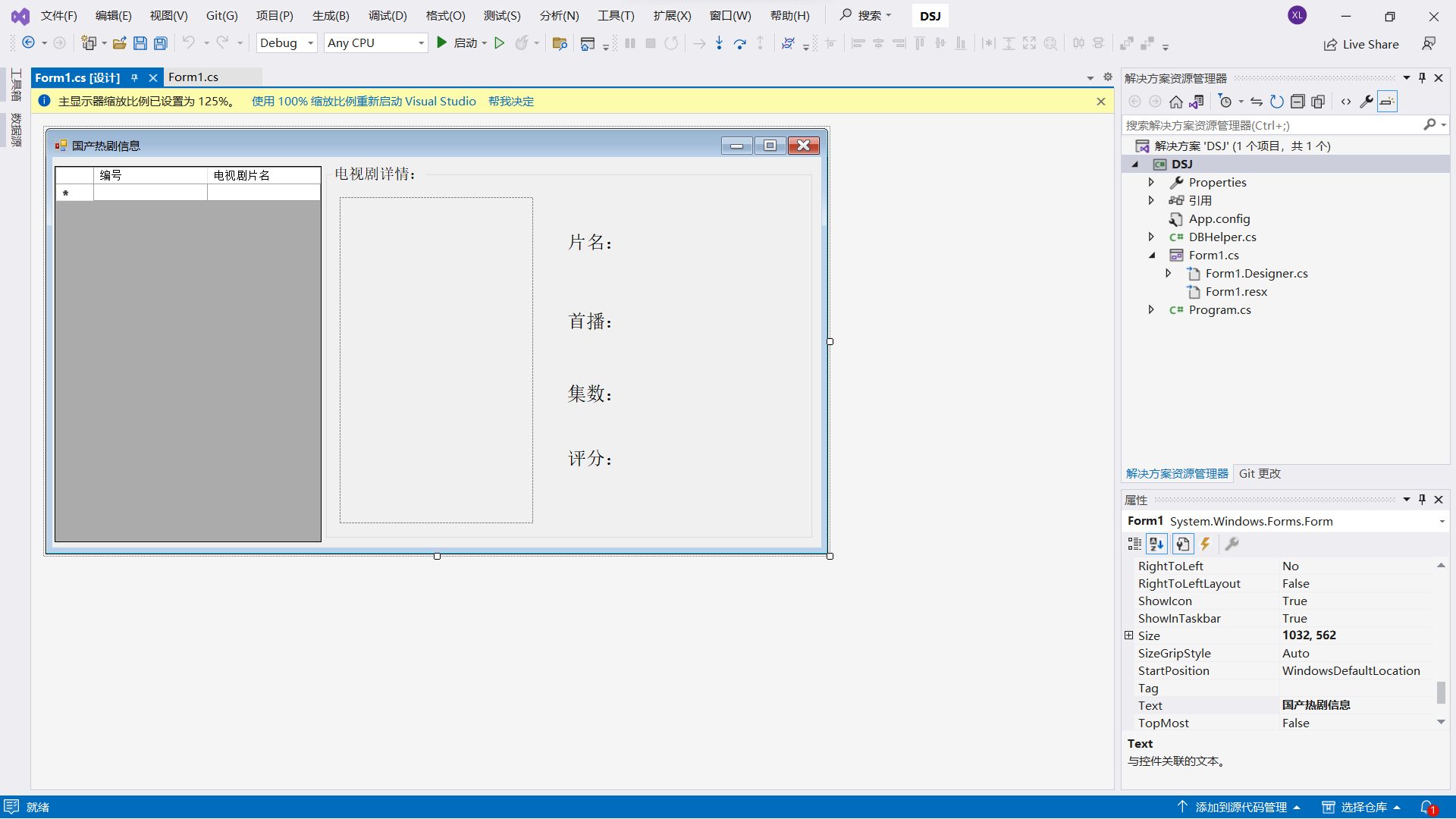
Task: Click the 帮我决定 link
Action: click(x=511, y=102)
